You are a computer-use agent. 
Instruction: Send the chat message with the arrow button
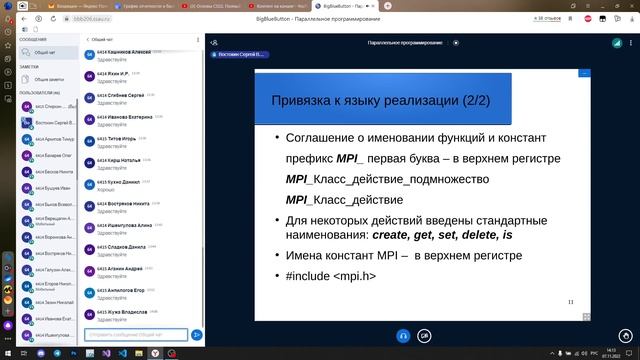[196, 335]
